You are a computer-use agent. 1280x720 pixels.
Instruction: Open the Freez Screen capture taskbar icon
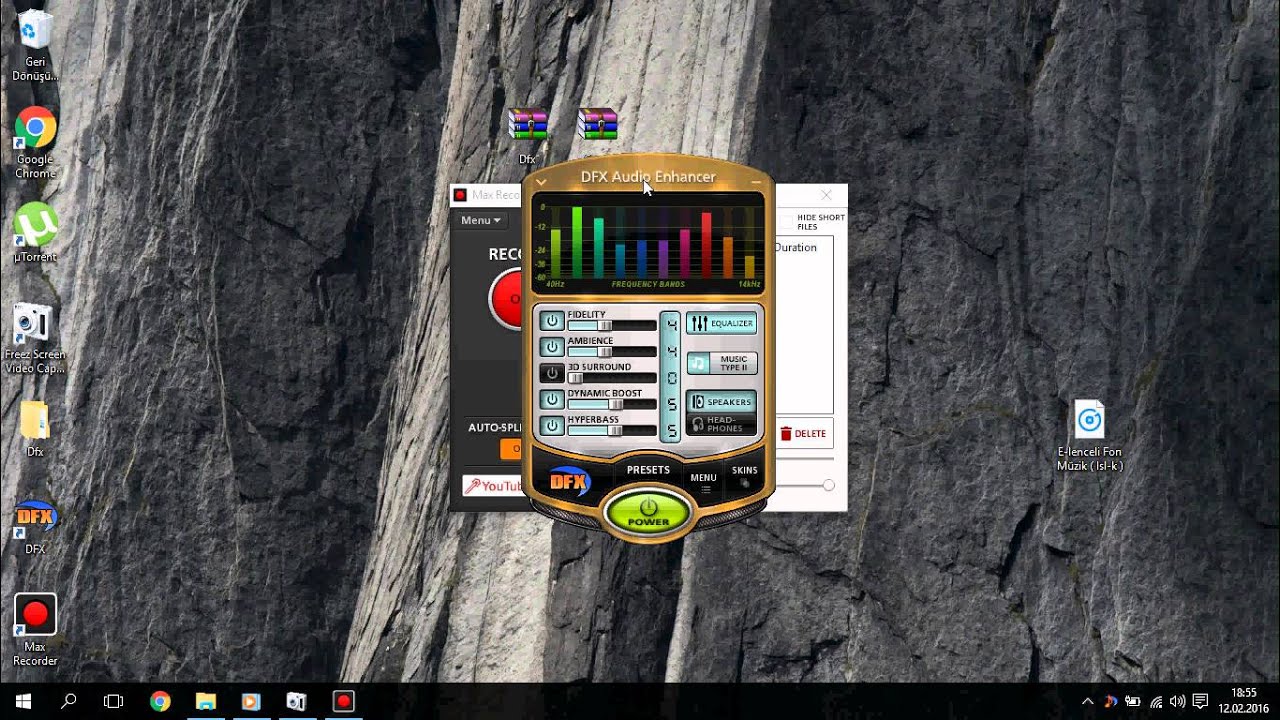297,701
